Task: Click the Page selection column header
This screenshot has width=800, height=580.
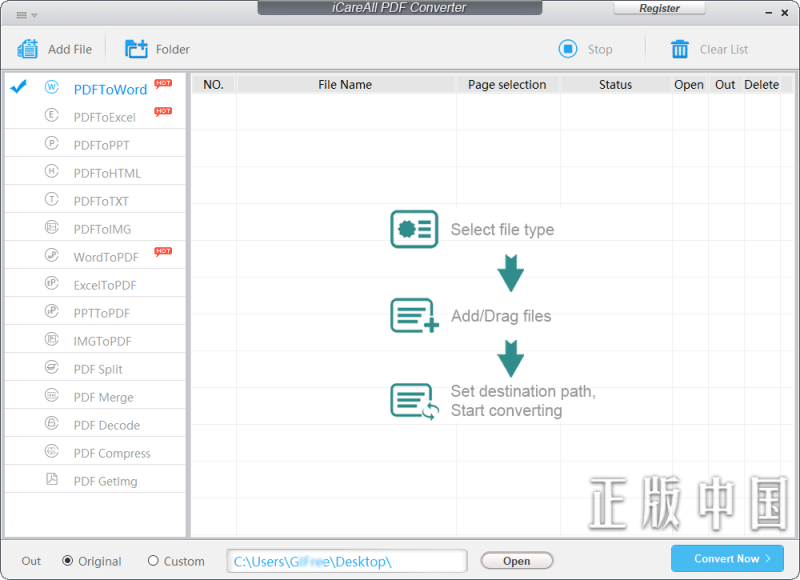Action: [507, 84]
